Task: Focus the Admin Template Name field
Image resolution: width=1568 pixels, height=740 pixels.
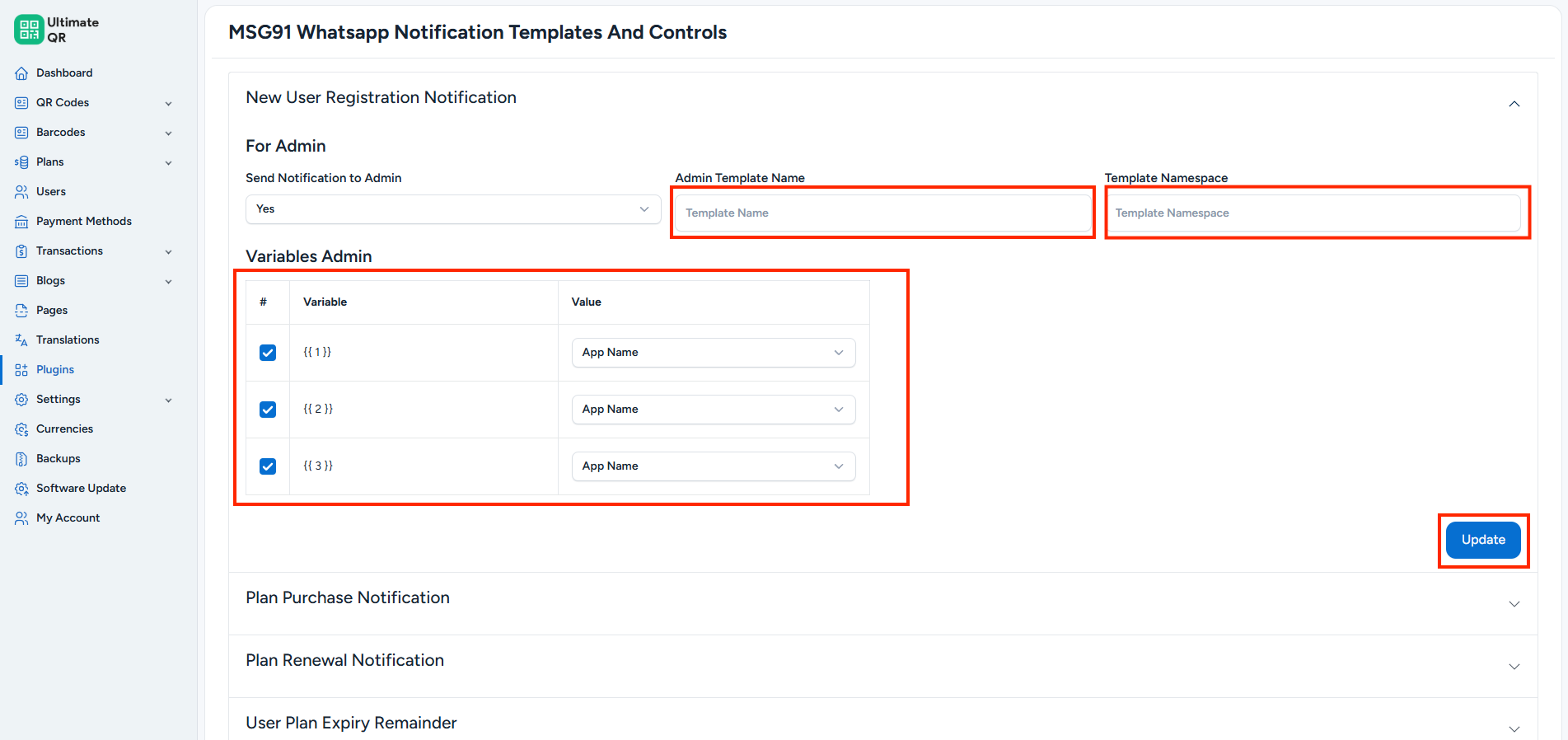Action: pos(882,213)
